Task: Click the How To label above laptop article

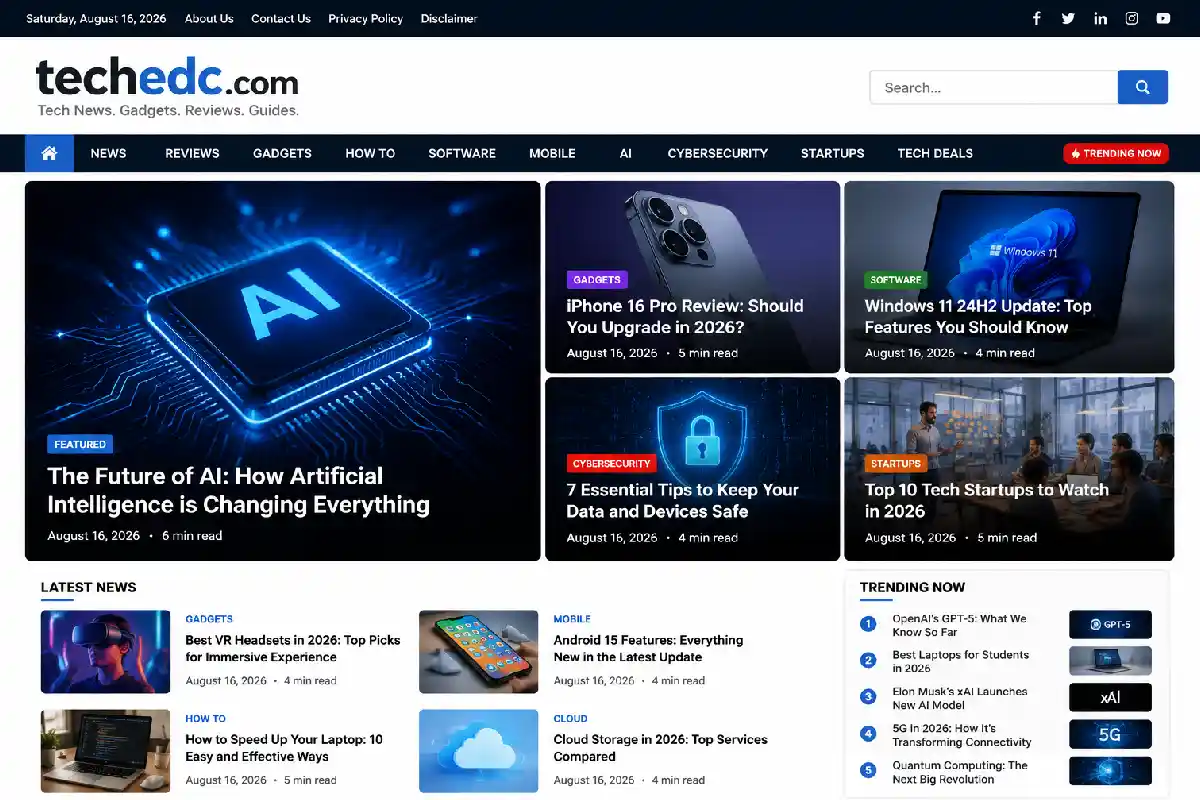Action: tap(205, 718)
